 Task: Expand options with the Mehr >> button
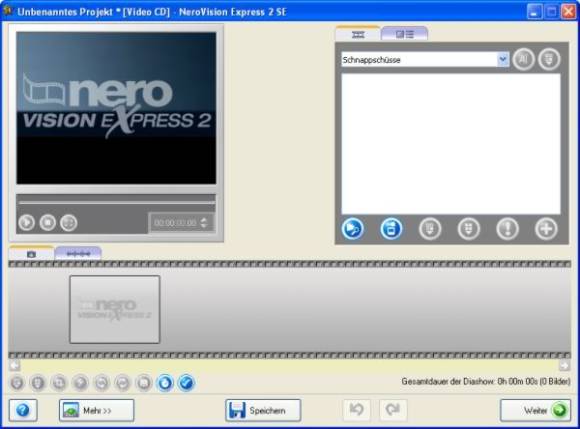(97, 410)
